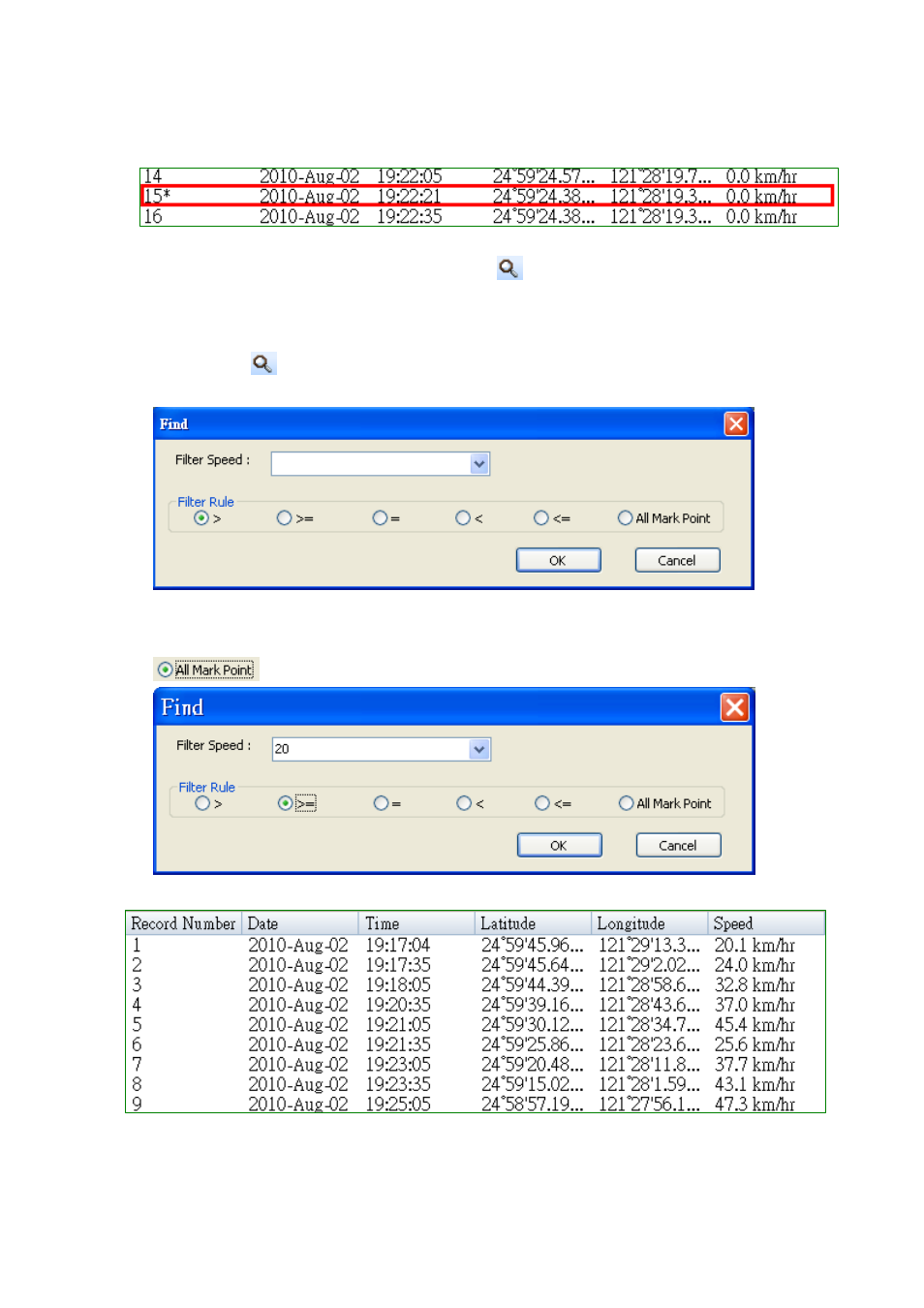Sort by the Speed column header

tap(765, 923)
